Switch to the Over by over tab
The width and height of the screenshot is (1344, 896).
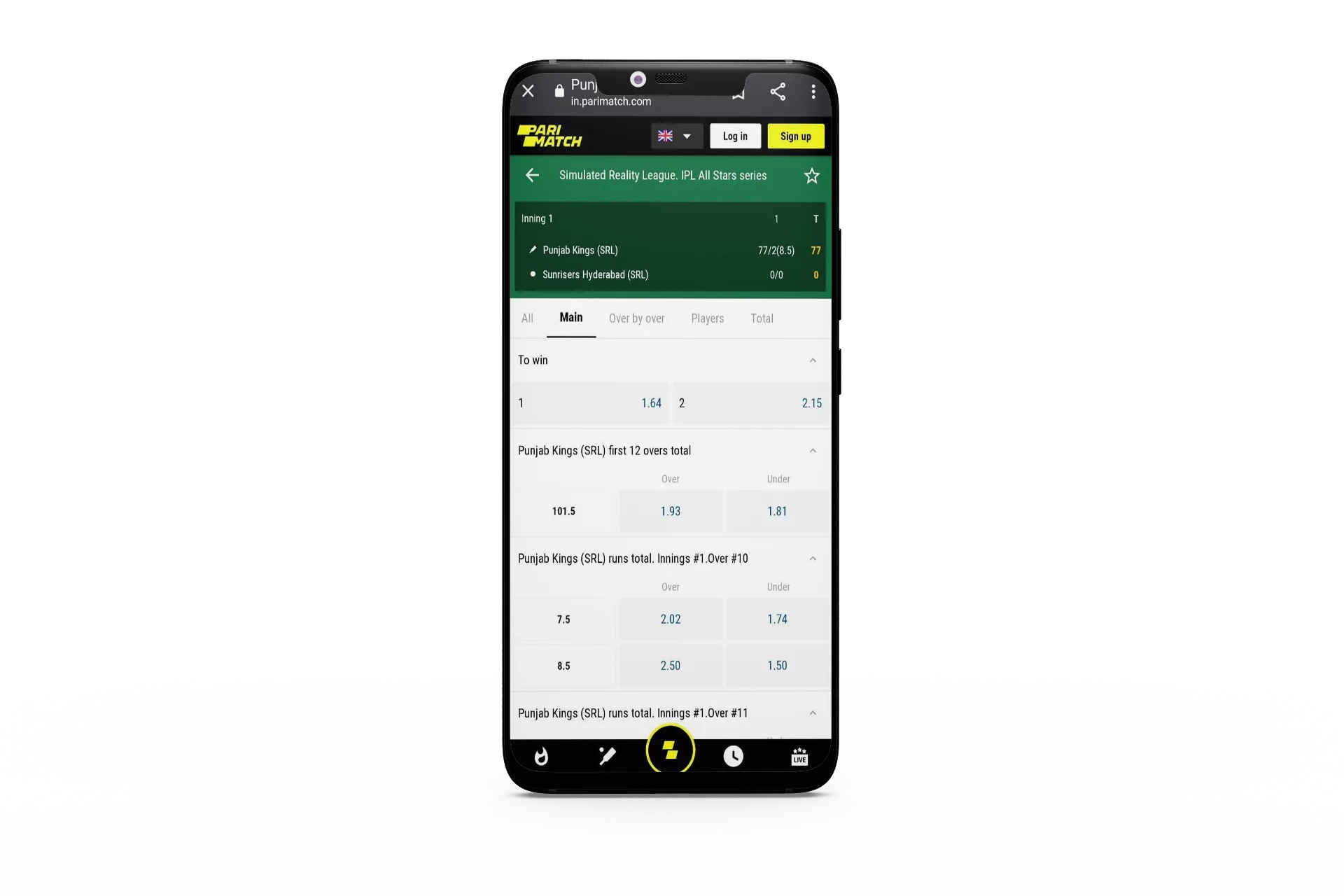point(638,318)
